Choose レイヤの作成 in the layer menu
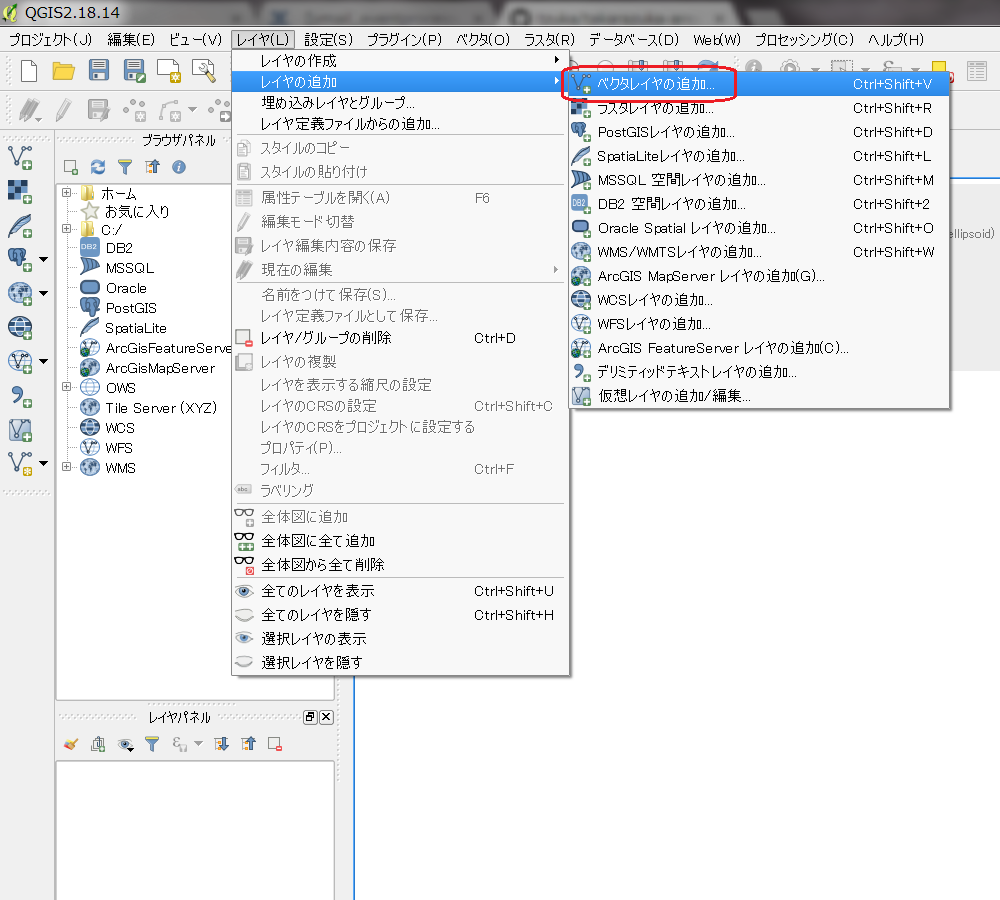This screenshot has height=900, width=1000. 400,61
